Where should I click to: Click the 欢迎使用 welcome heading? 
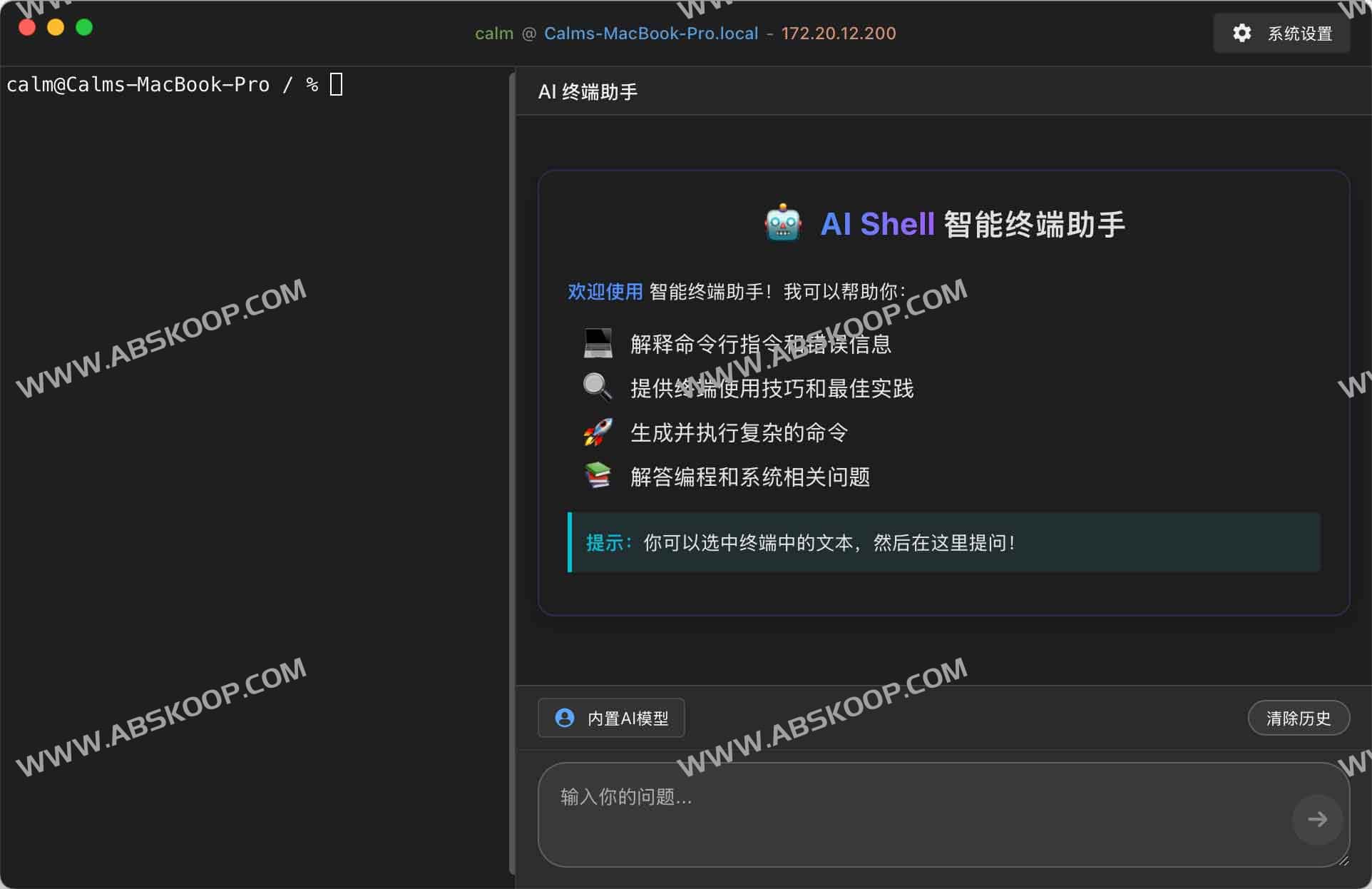point(605,292)
